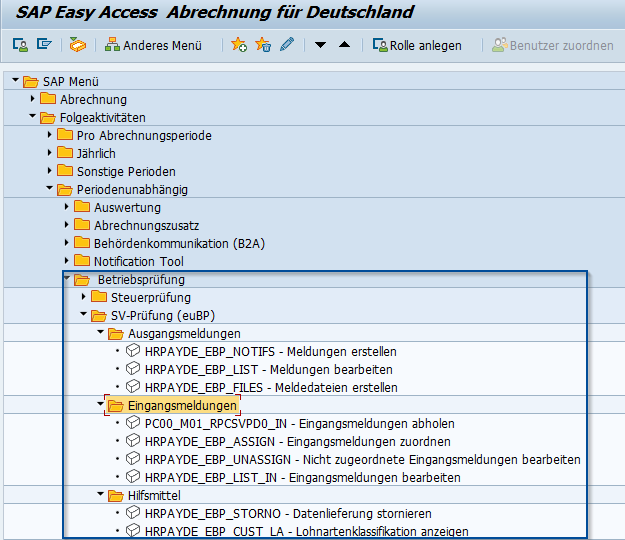Open the SAP menu toolbar icon
Viewport: 625px width, 540px height.
pyautogui.click(x=44, y=44)
